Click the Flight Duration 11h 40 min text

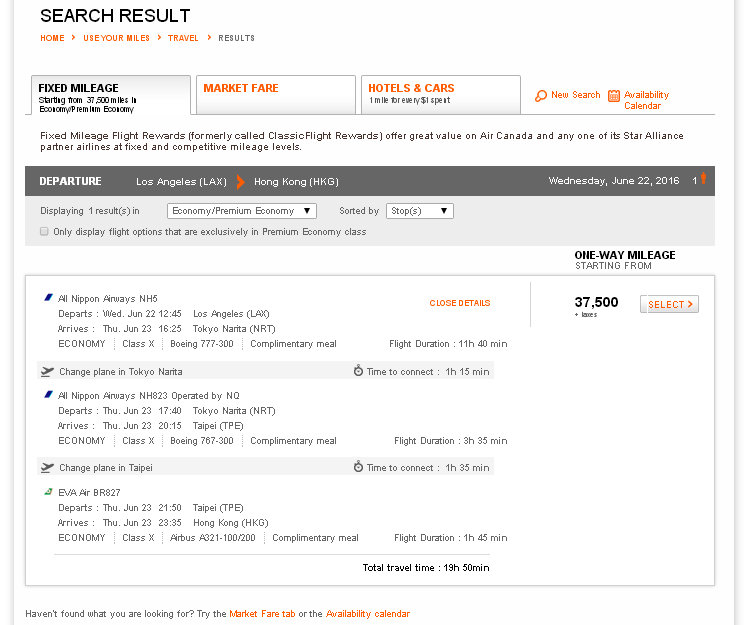(x=448, y=344)
